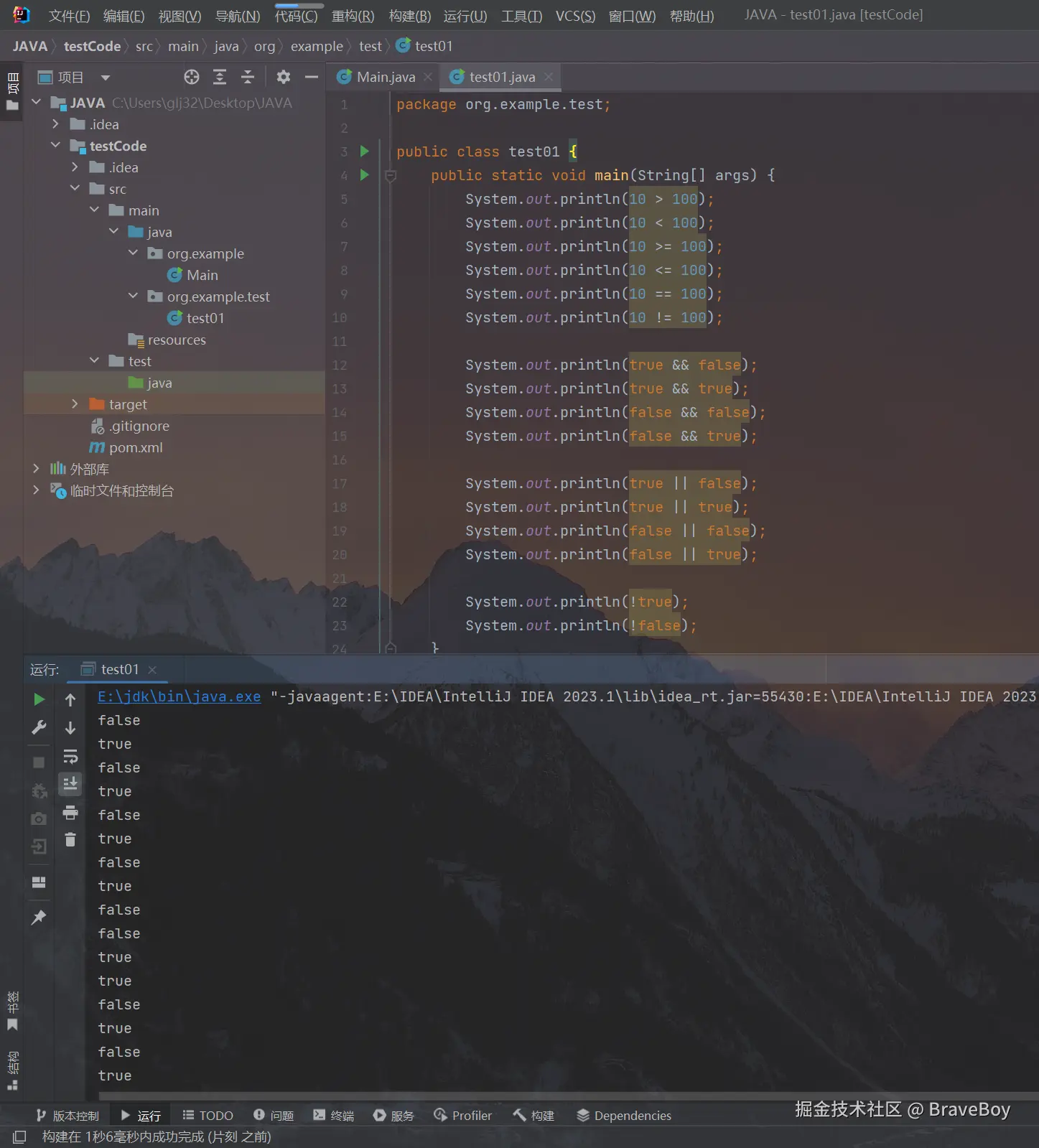This screenshot has height=1148, width=1039.
Task: Expand 临时文件和控制台 node
Action: point(37,490)
